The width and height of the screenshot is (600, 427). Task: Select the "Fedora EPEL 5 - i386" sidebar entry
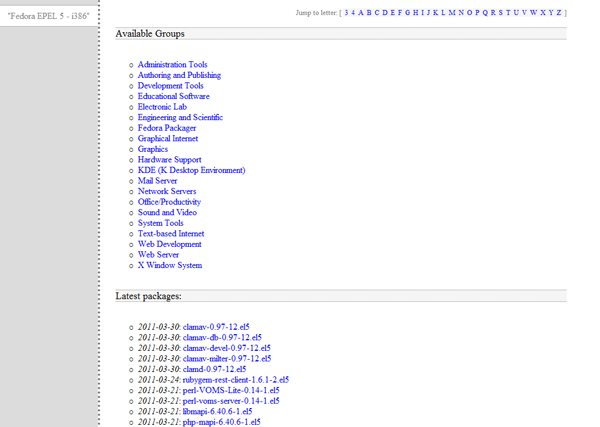49,16
